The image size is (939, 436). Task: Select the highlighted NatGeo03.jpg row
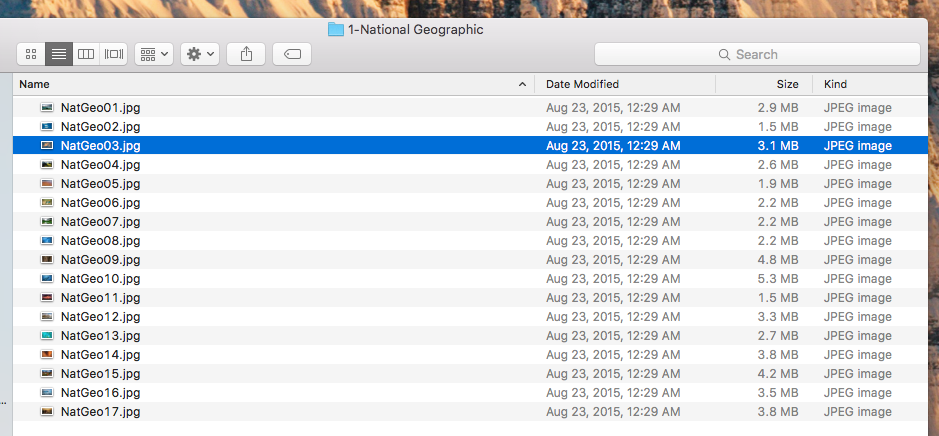100,145
